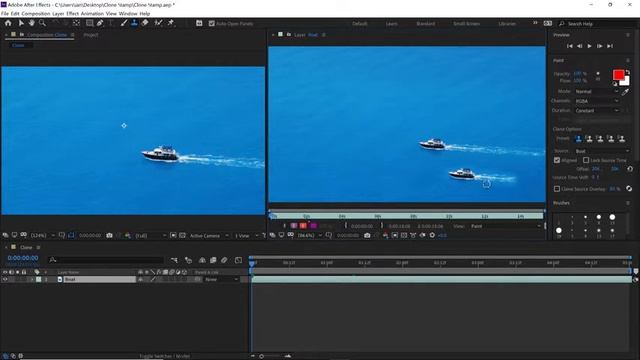Reset the clone Offset values
Viewport: 640px width, 360px height.
630,169
